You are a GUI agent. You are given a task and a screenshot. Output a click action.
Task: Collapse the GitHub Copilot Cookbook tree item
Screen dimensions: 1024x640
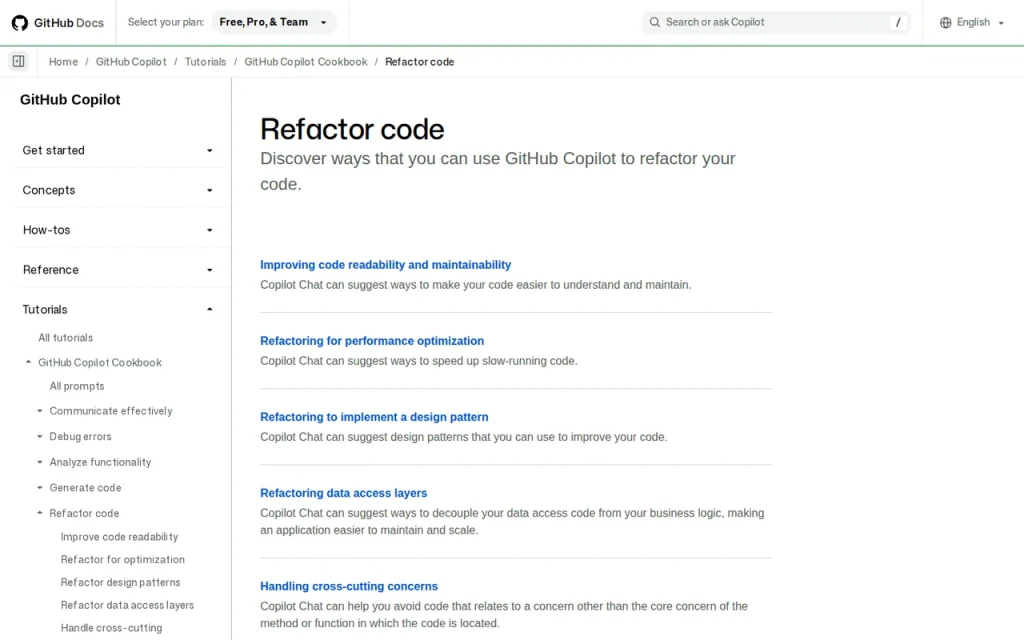click(28, 362)
